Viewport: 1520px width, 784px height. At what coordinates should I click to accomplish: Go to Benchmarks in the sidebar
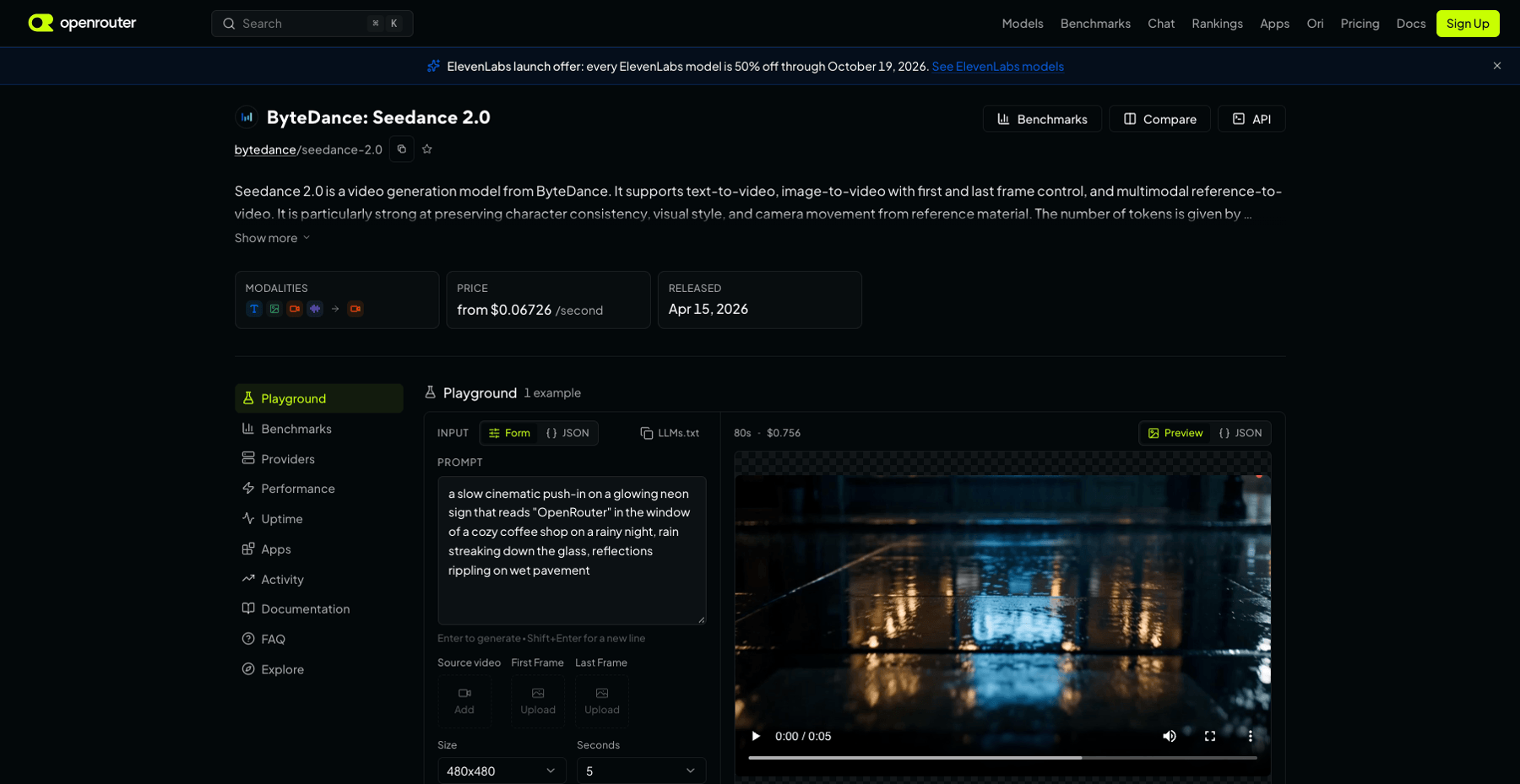tap(319, 429)
